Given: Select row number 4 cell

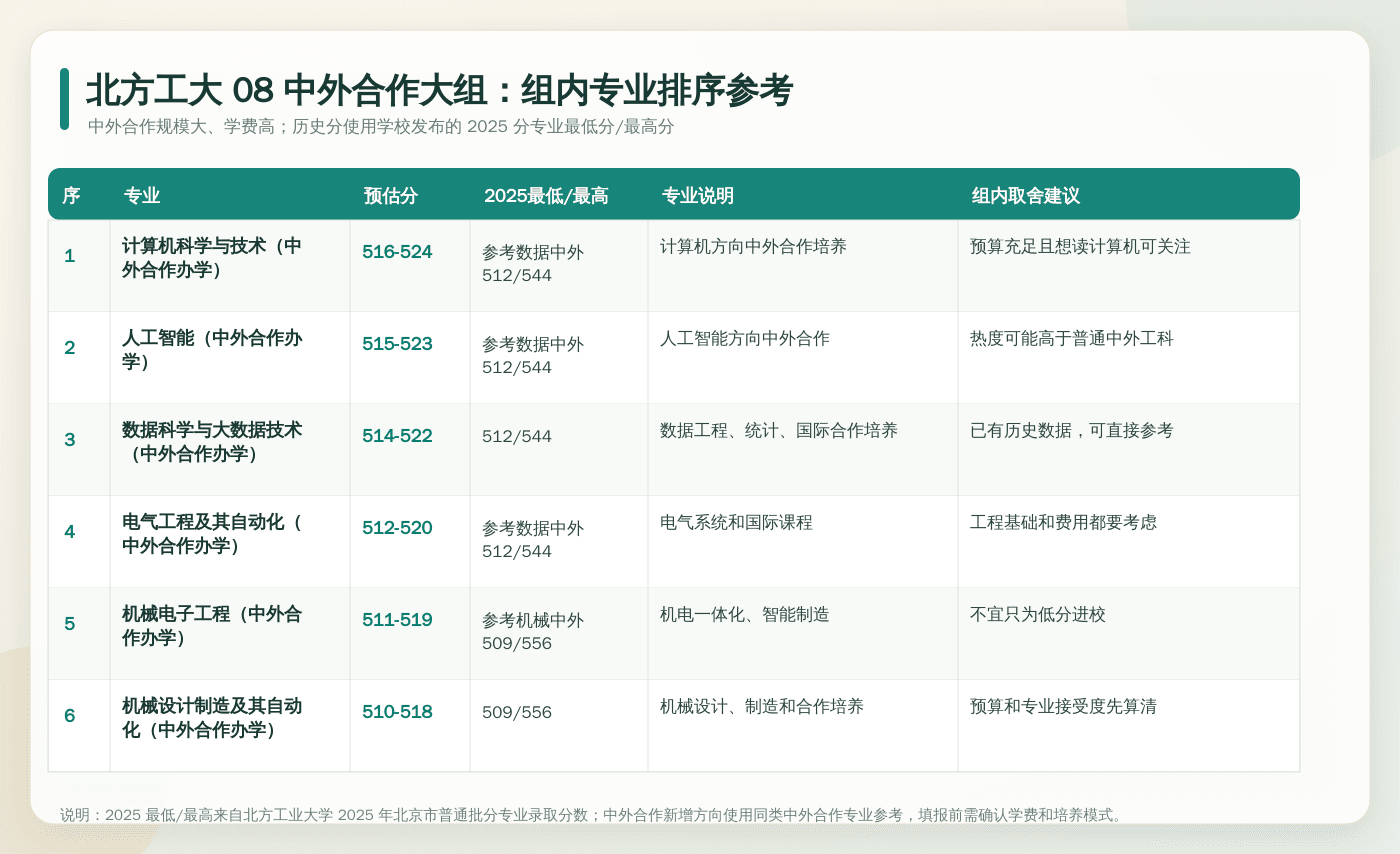Looking at the screenshot, I should coord(79,542).
